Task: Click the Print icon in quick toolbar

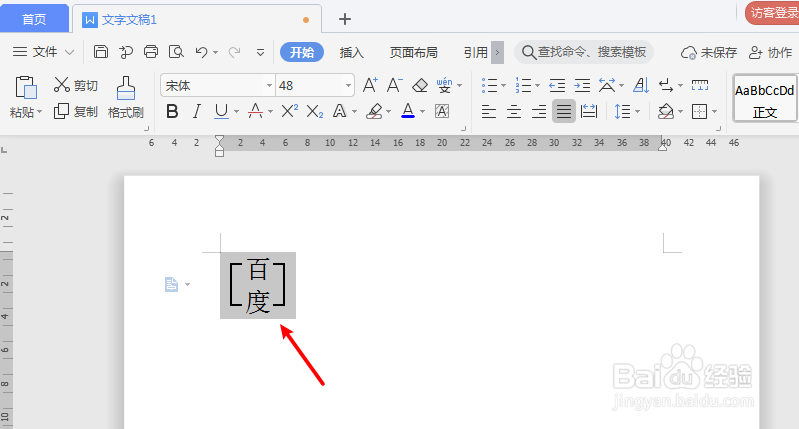Action: [151, 52]
